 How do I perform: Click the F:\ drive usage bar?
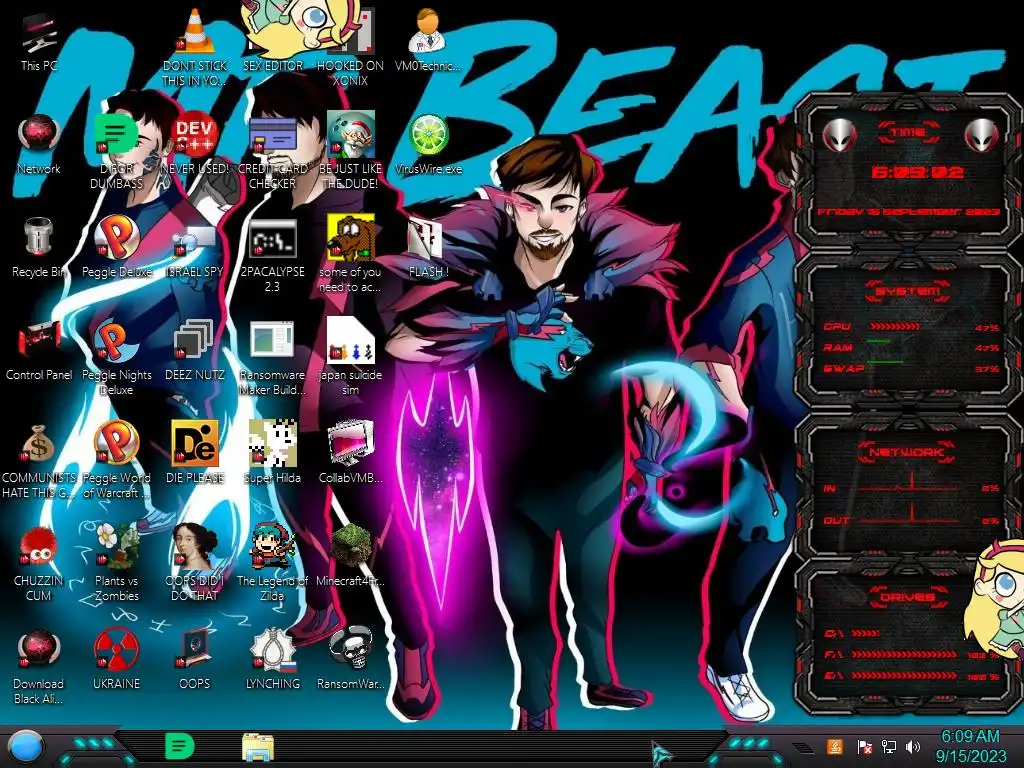905,654
